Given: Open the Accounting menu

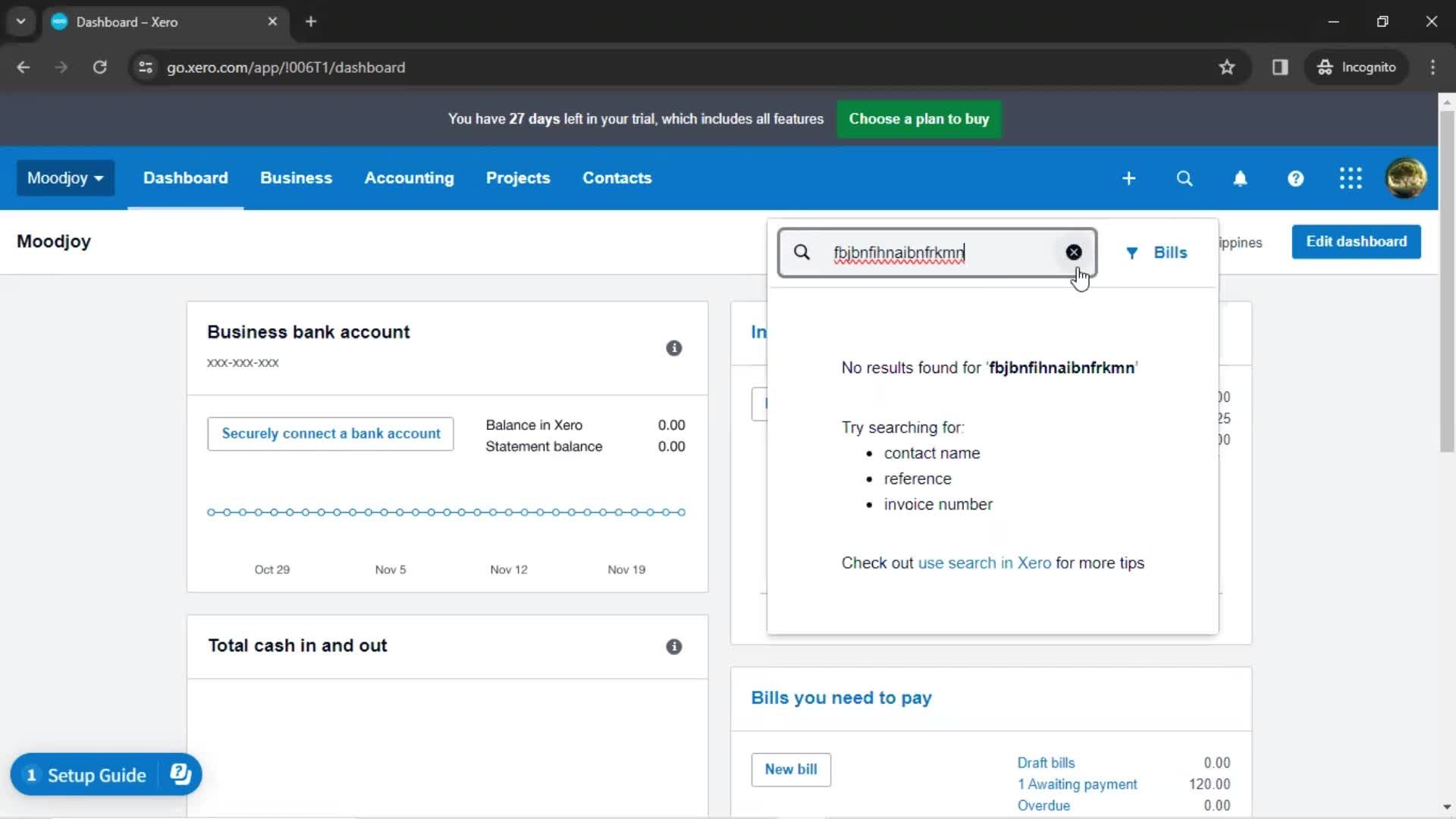Looking at the screenshot, I should [x=409, y=178].
